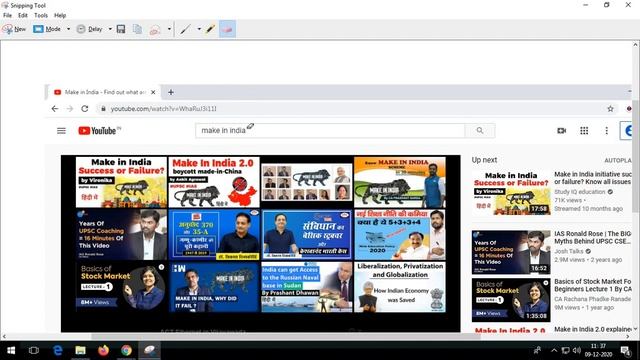Open Make In India 2.0 boycott end-screen thumbnail
This screenshot has height=360, width=640.
click(x=214, y=182)
